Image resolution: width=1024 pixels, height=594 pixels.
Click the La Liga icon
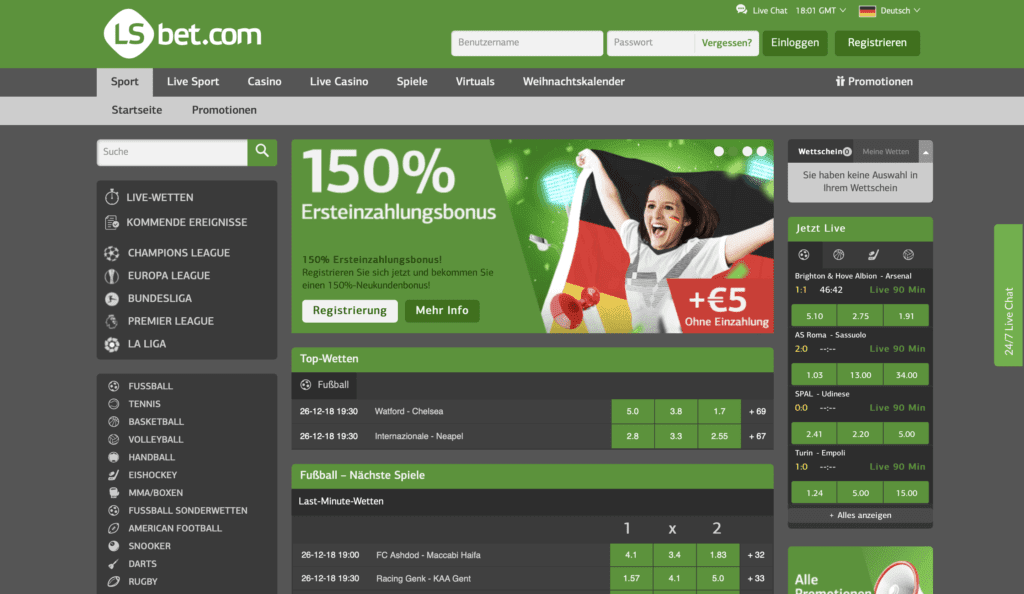click(112, 344)
